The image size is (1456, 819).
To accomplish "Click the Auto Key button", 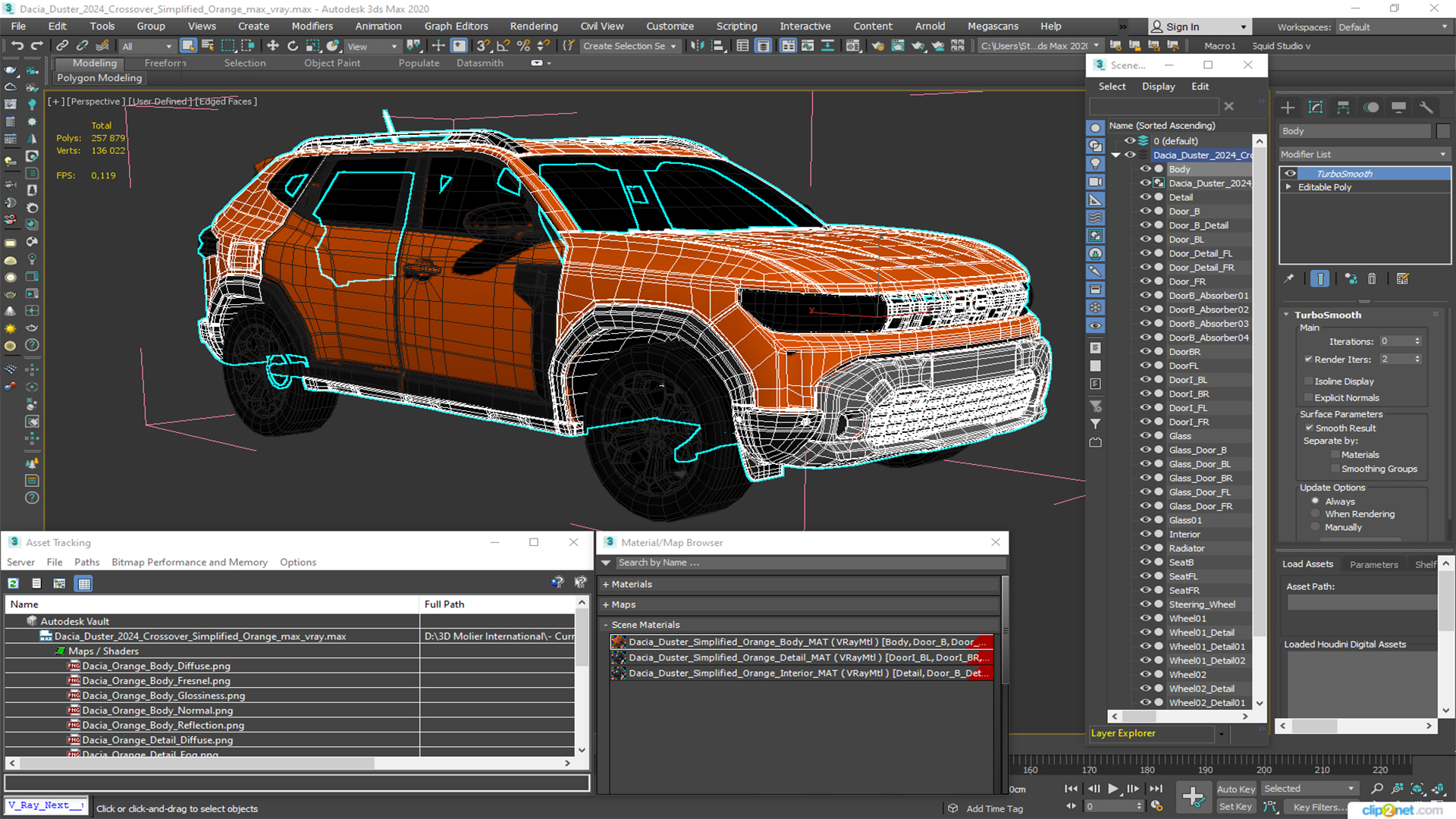I will [x=1236, y=789].
